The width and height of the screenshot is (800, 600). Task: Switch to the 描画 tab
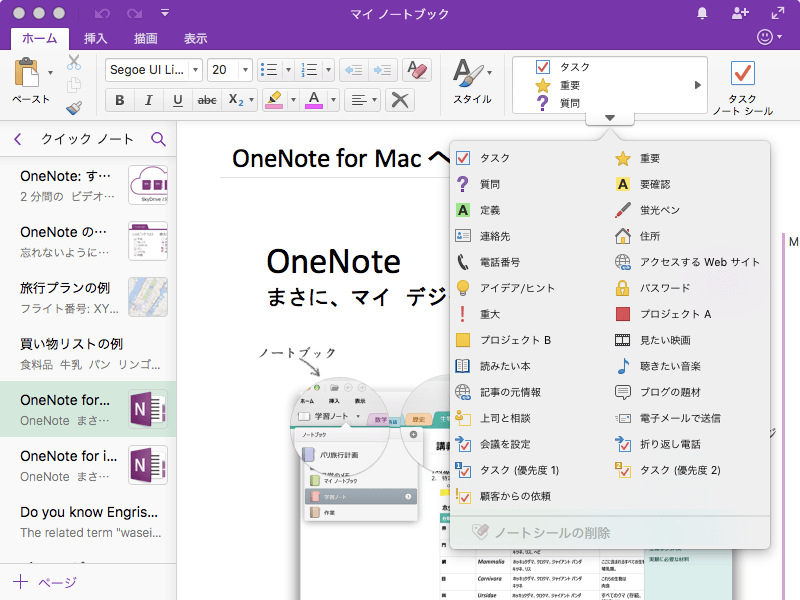(145, 38)
